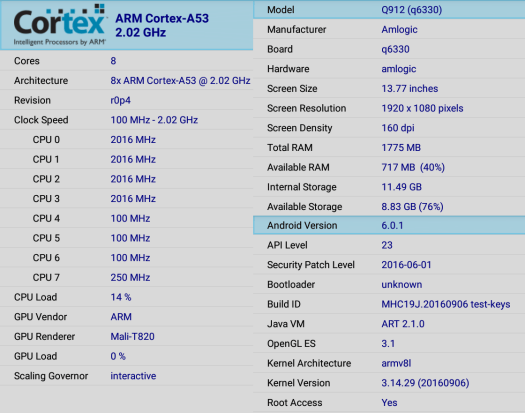Image resolution: width=525 pixels, height=413 pixels.
Task: Select the CPU 7 250 MHz row
Action: [127, 277]
